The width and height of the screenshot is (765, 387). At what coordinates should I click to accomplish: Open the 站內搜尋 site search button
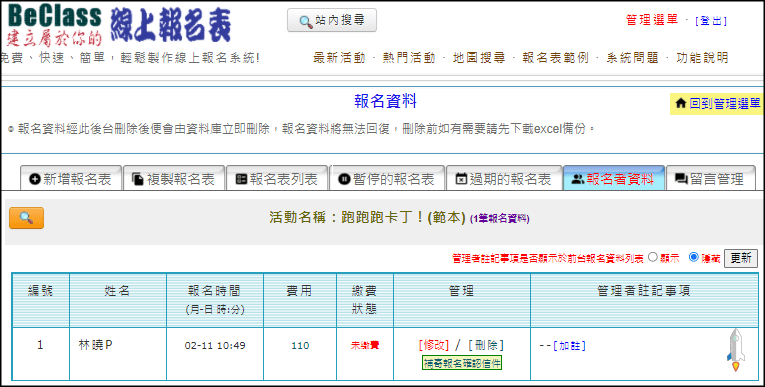tap(332, 20)
